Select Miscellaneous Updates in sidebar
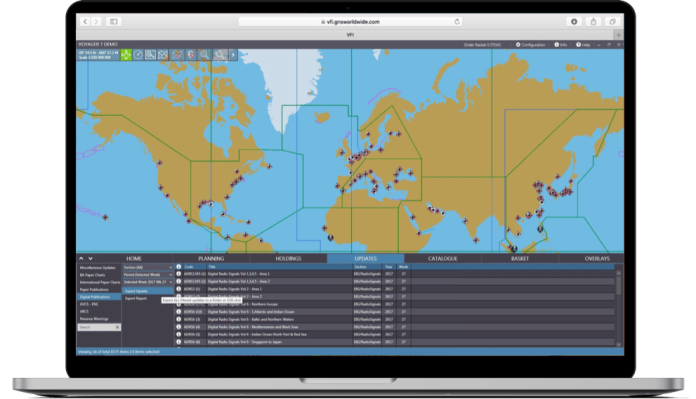The height and width of the screenshot is (399, 696). pos(99,268)
